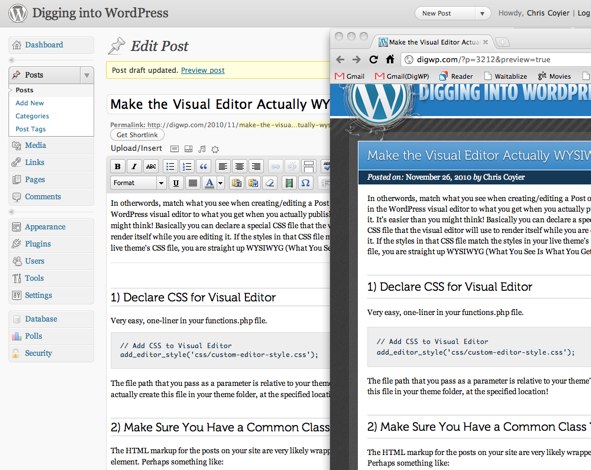
Task: Paste as plain text
Action: pyautogui.click(x=237, y=183)
